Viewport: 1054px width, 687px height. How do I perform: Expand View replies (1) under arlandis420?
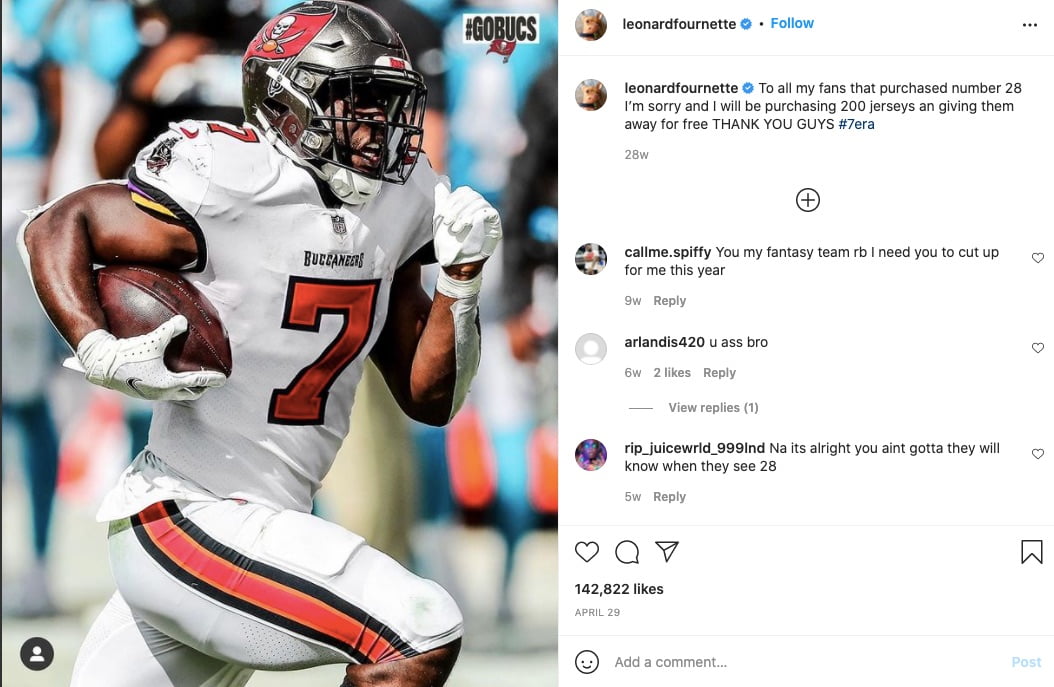pyautogui.click(x=713, y=407)
